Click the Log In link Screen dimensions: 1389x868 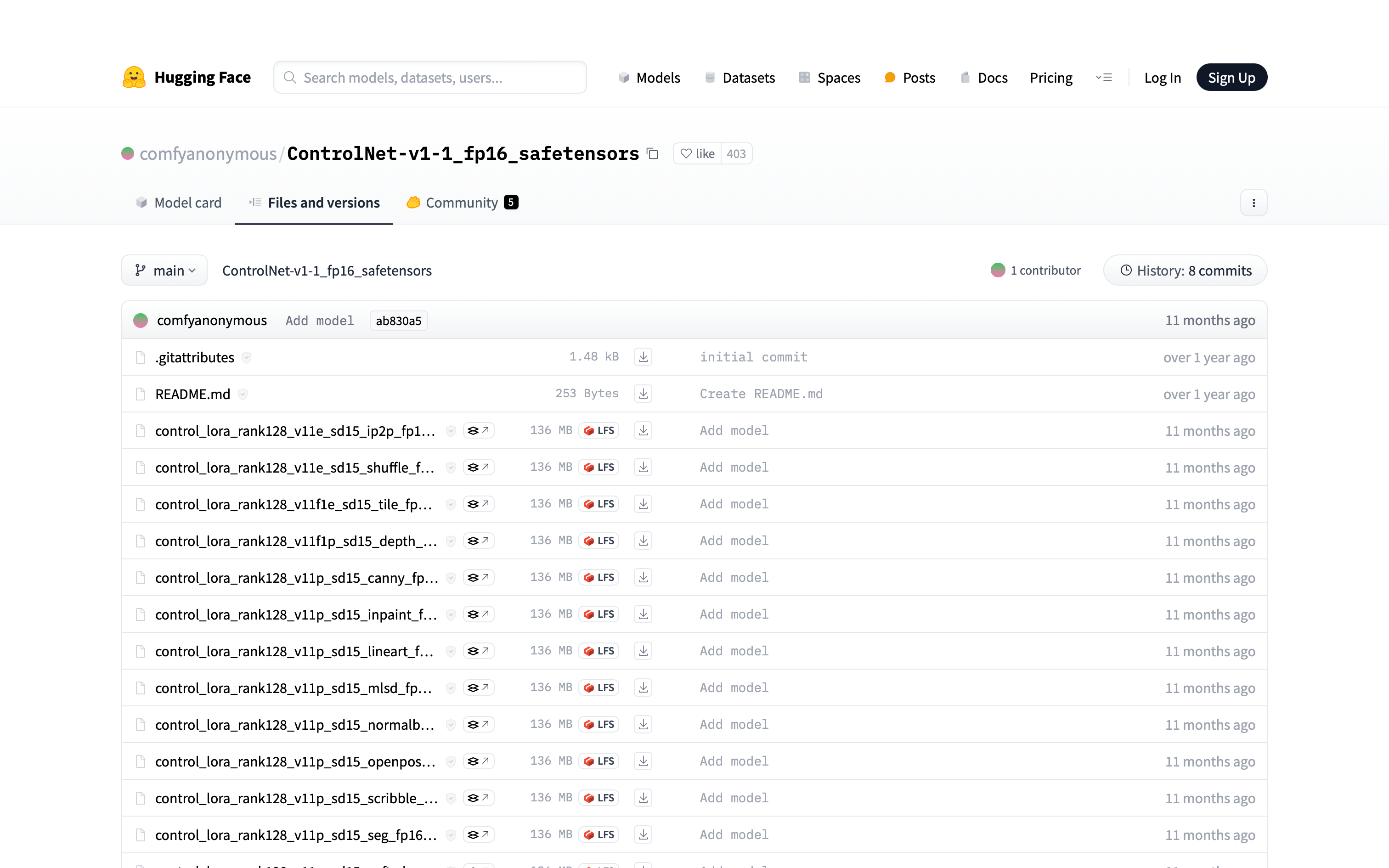point(1162,78)
